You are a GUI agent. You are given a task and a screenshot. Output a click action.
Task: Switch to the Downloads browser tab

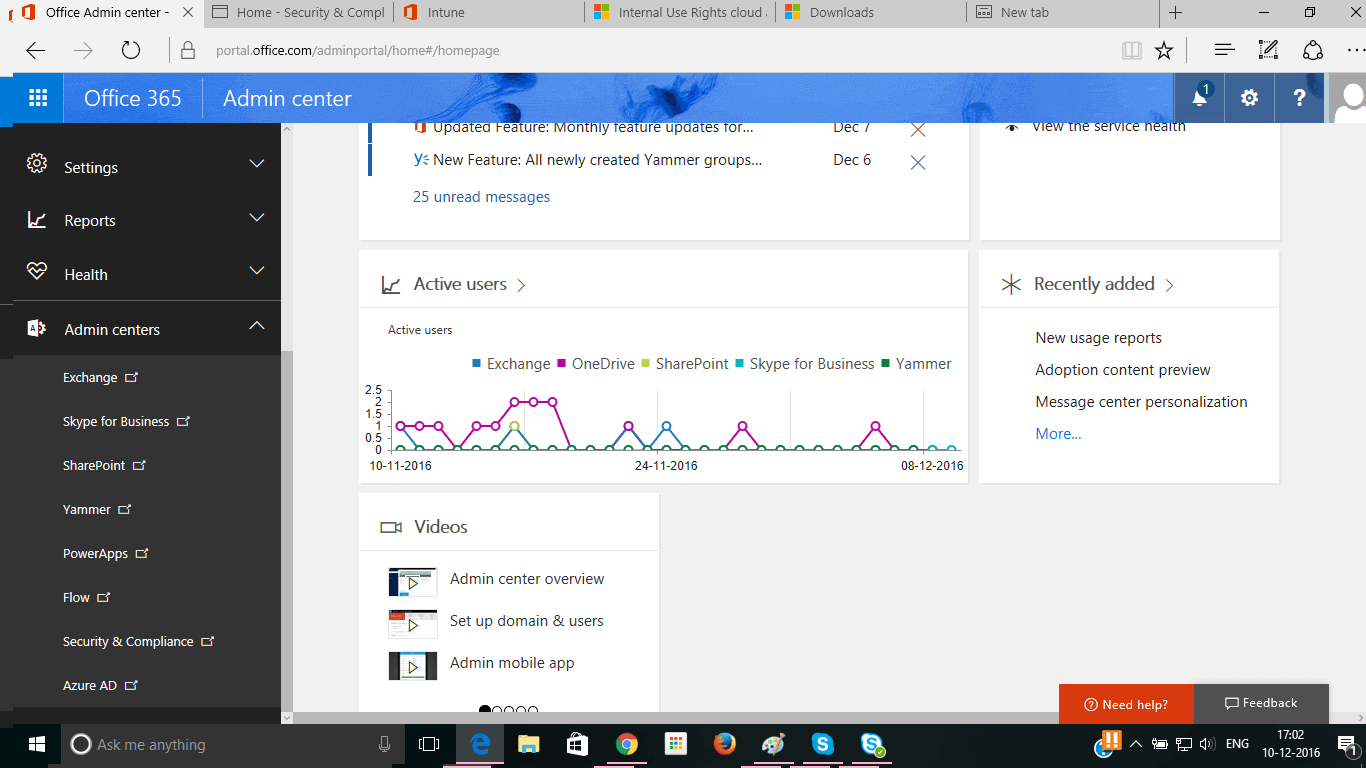[872, 13]
